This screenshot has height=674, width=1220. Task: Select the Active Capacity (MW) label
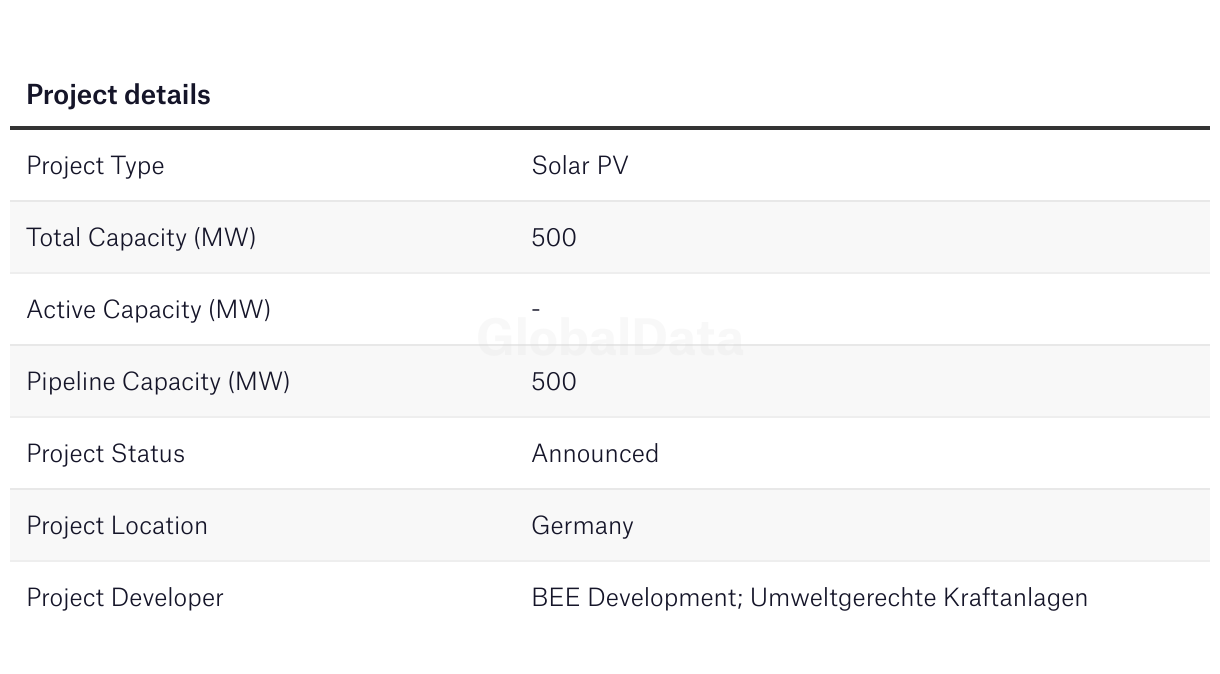pyautogui.click(x=148, y=310)
